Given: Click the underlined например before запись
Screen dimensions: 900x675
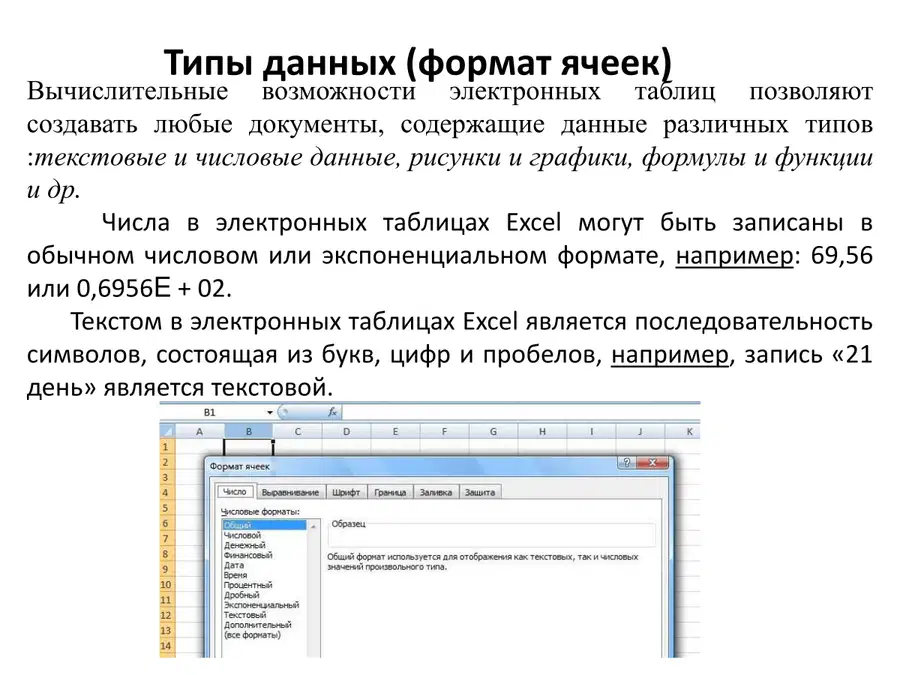Looking at the screenshot, I should click(669, 355).
